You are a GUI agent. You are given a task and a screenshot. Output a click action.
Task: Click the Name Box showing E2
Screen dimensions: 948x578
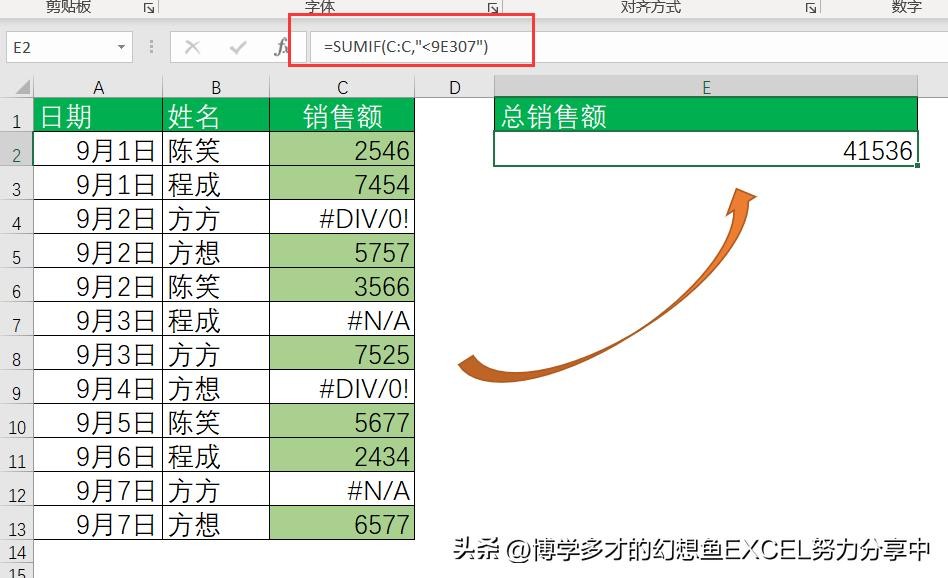pyautogui.click(x=60, y=47)
